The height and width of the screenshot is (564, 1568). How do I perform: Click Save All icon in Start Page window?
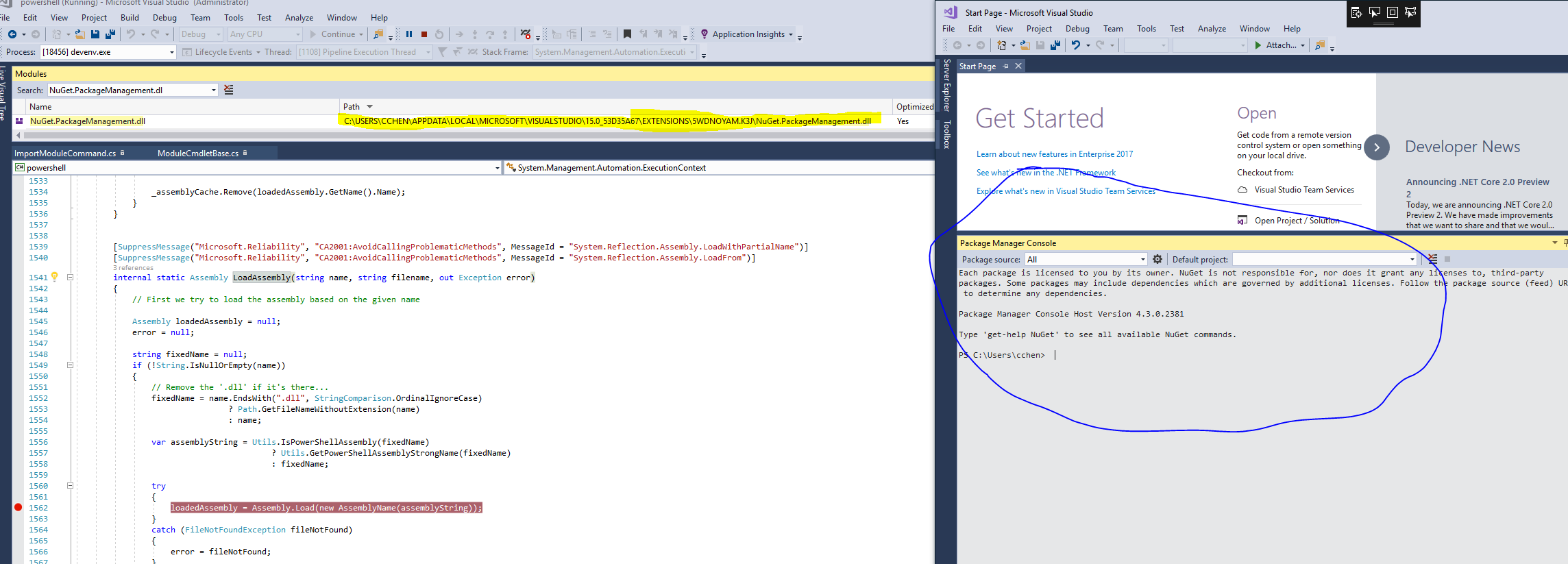pyautogui.click(x=1055, y=45)
